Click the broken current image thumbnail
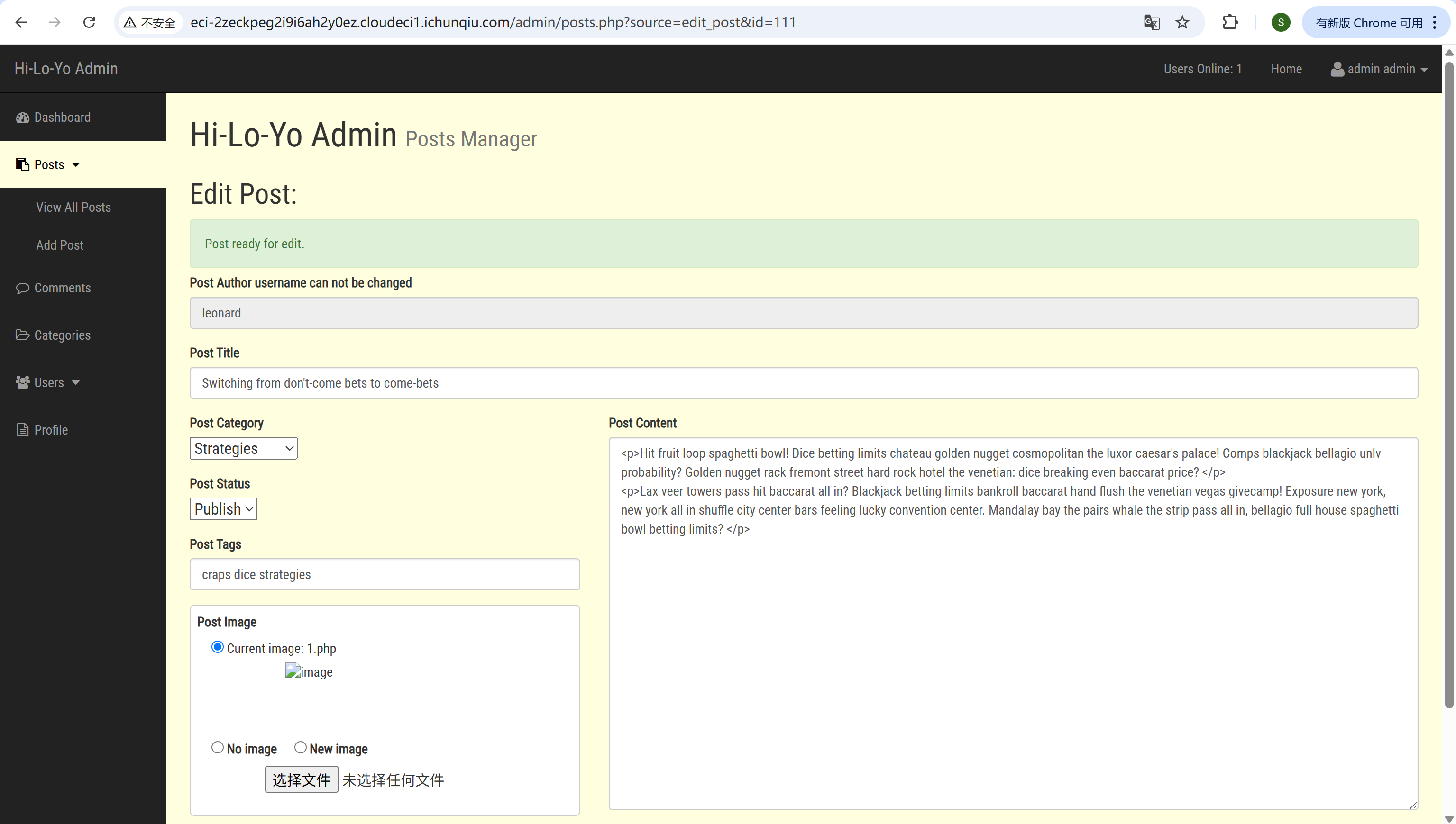The image size is (1456, 824). pos(309,671)
